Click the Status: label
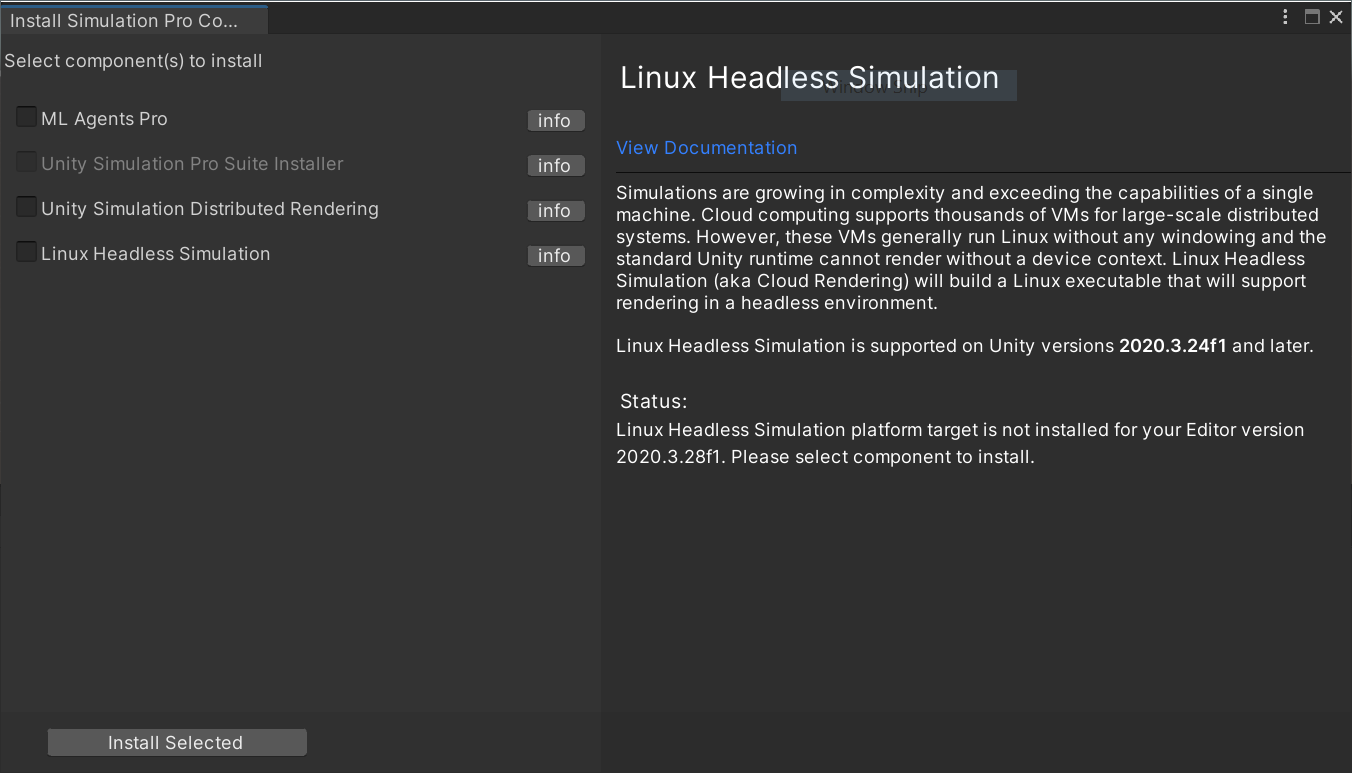This screenshot has height=773, width=1352. [x=653, y=402]
